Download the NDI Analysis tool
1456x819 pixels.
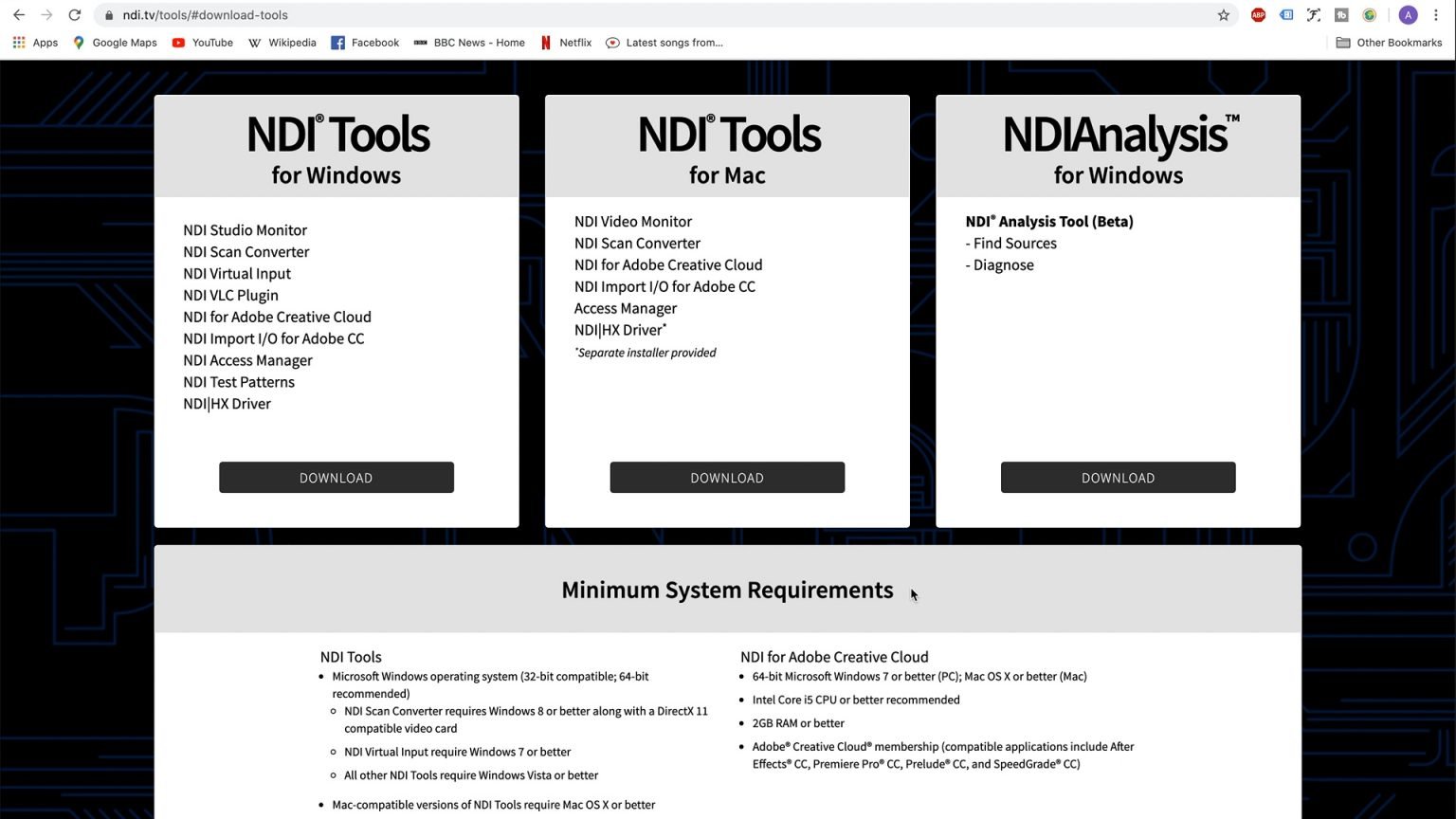click(x=1118, y=477)
